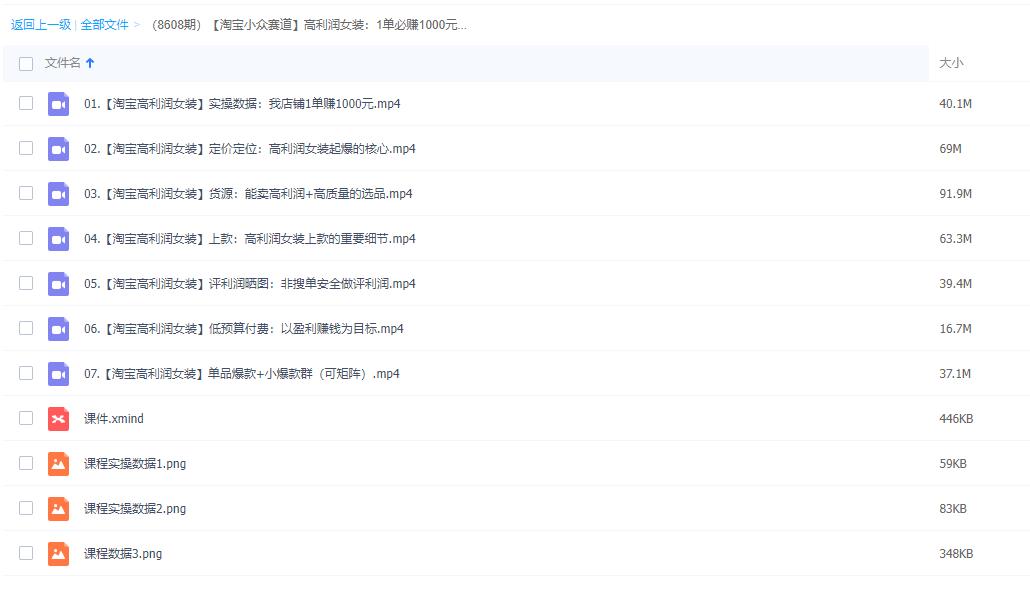Check the box for 课程实操数据1.png
The width and height of the screenshot is (1030, 592).
click(x=26, y=463)
